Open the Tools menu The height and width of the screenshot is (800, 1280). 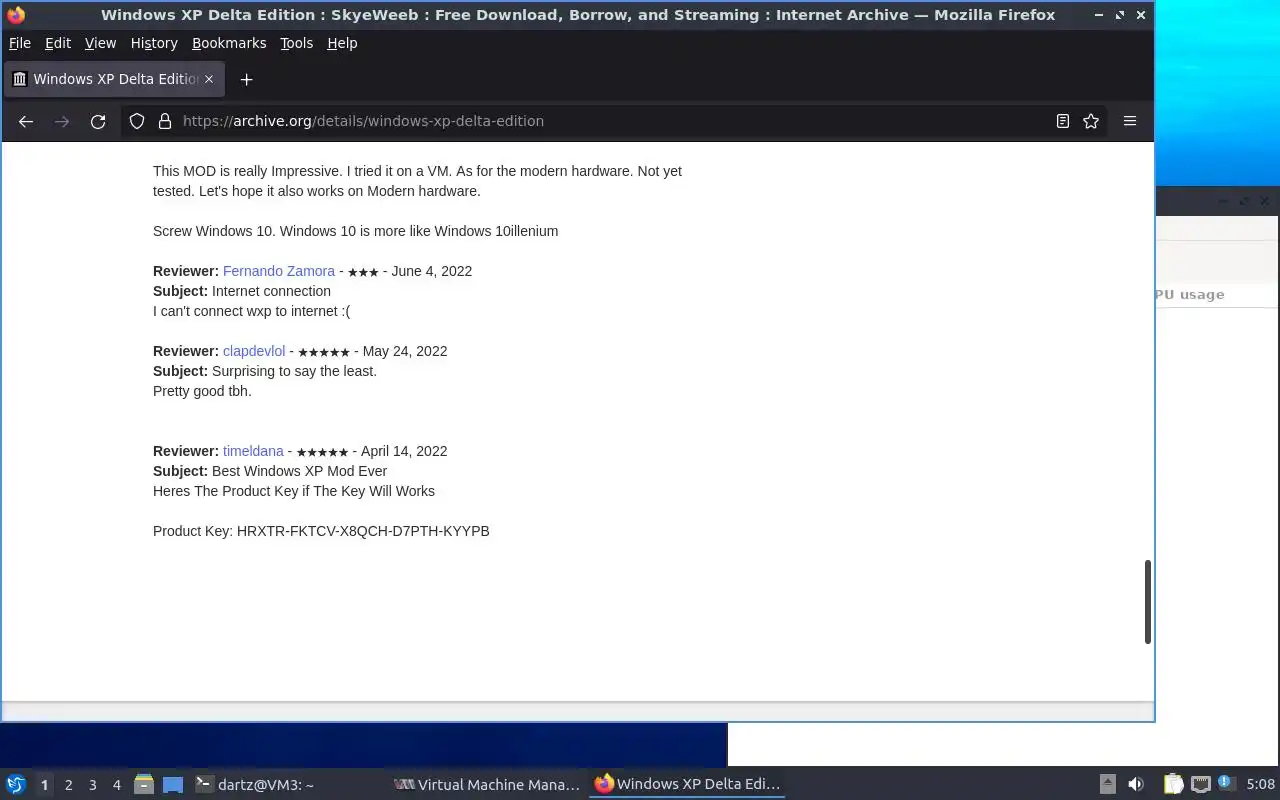click(x=296, y=43)
